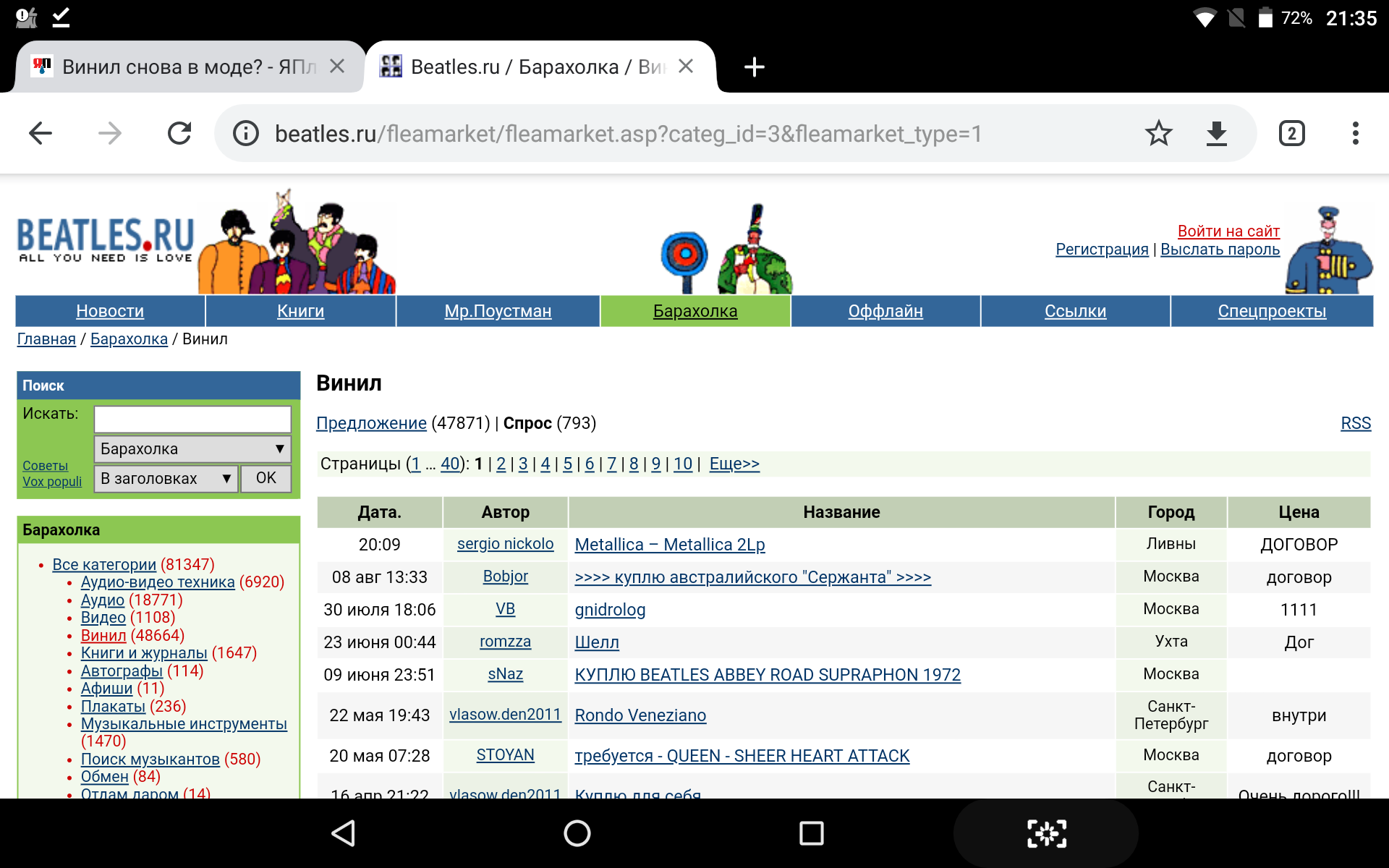
Task: Open the Барахолка navigation menu item
Action: tap(695, 311)
